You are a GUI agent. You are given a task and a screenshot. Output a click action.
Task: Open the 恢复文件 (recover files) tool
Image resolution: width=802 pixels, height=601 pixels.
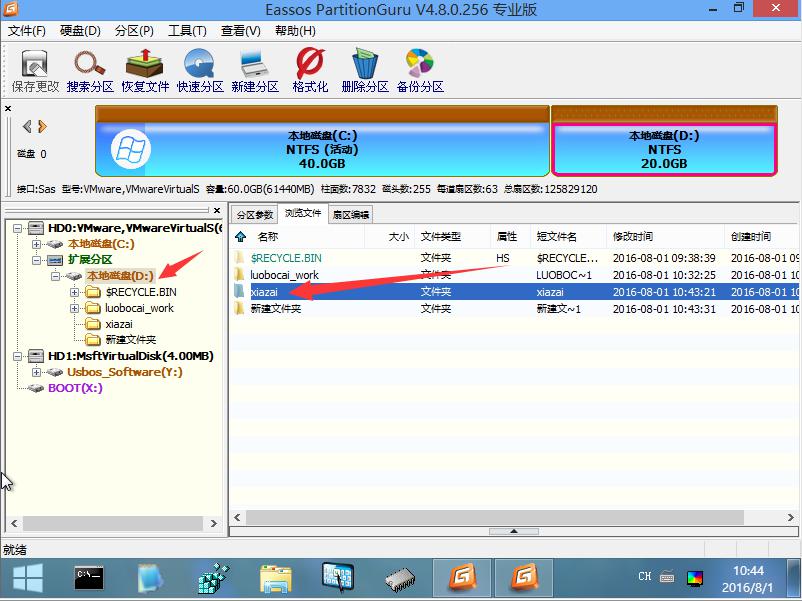click(147, 68)
